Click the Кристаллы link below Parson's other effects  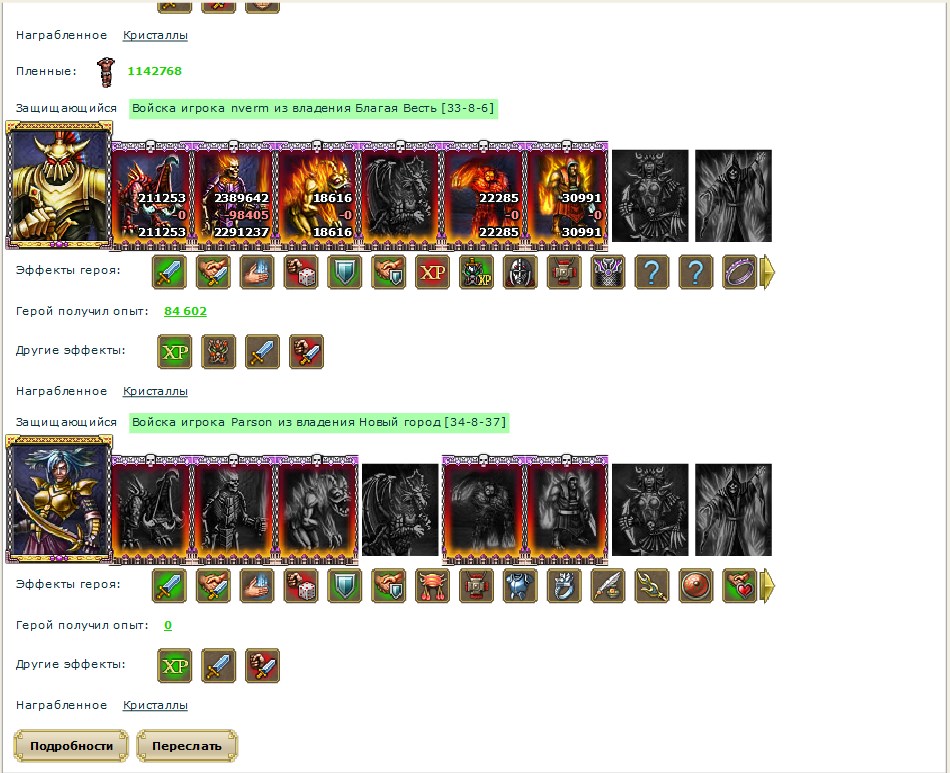155,705
